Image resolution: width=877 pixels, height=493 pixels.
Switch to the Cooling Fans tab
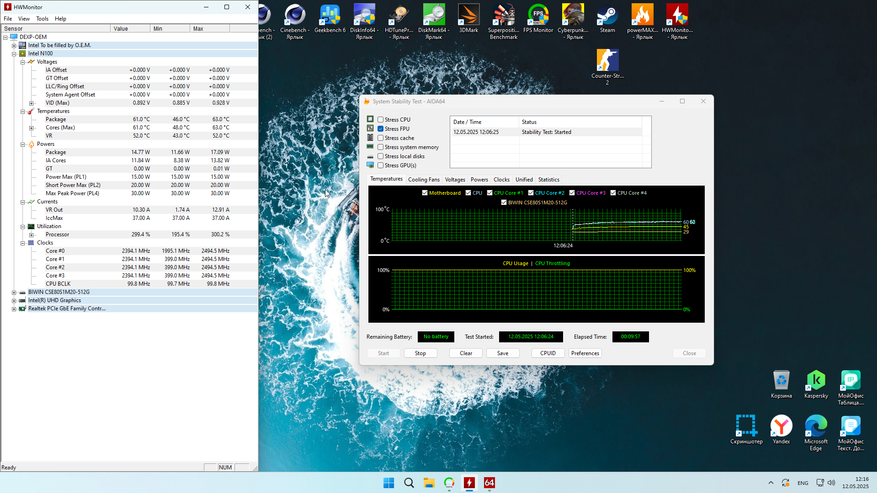tap(423, 179)
